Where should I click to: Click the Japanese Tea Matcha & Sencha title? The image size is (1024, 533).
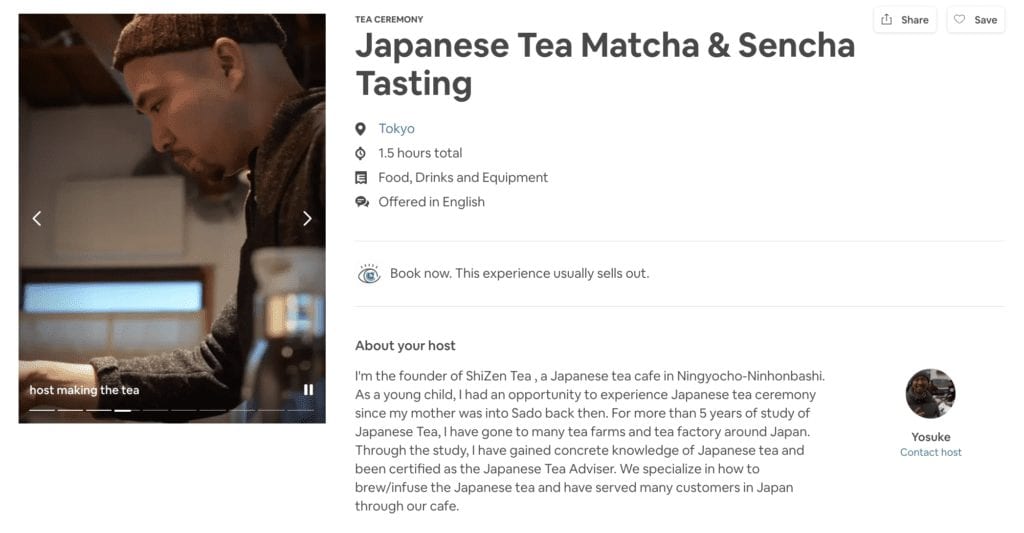coord(605,64)
